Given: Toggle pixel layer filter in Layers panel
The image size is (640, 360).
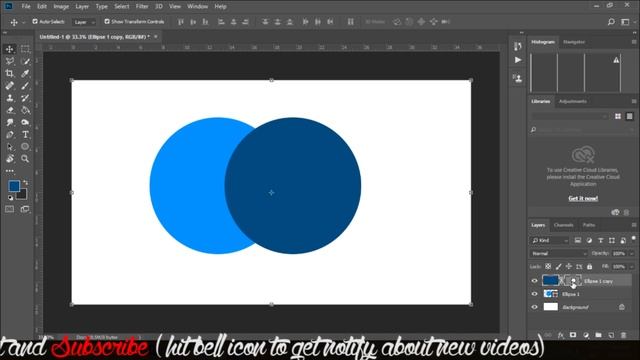Looking at the screenshot, I should click(x=578, y=240).
